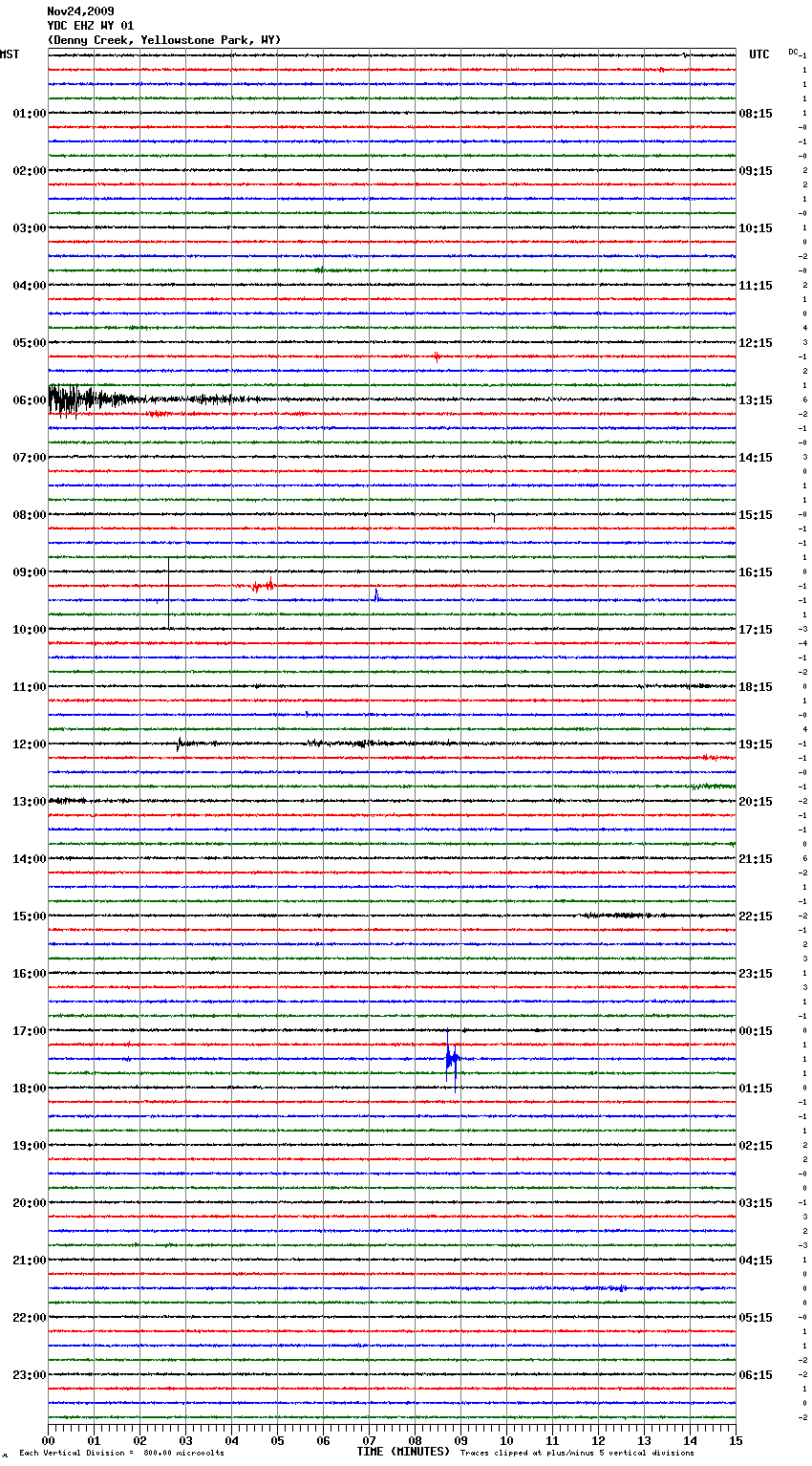Click the 04:15 UTC time label
The image size is (812, 1466).
coord(756,1261)
